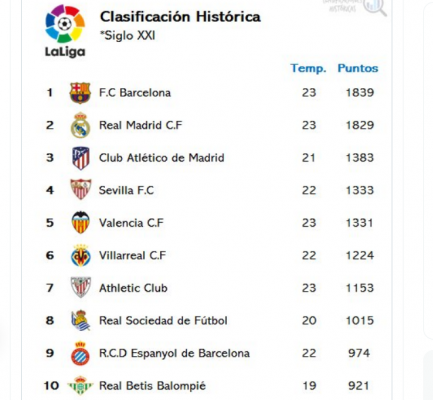Select the Atlético de Madrid crest
This screenshot has height=400, width=433.
[x=81, y=158]
